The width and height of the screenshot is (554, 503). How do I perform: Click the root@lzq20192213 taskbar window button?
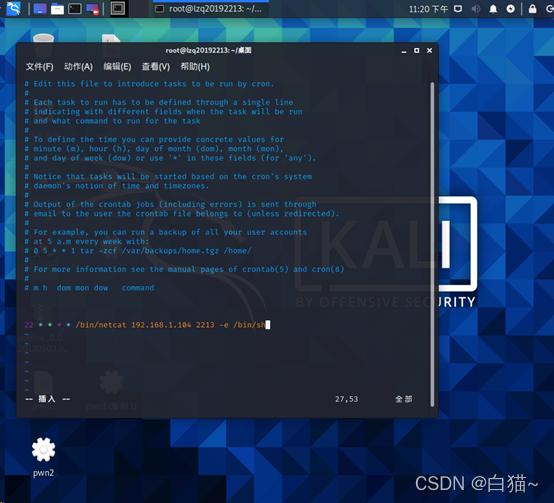[x=210, y=9]
